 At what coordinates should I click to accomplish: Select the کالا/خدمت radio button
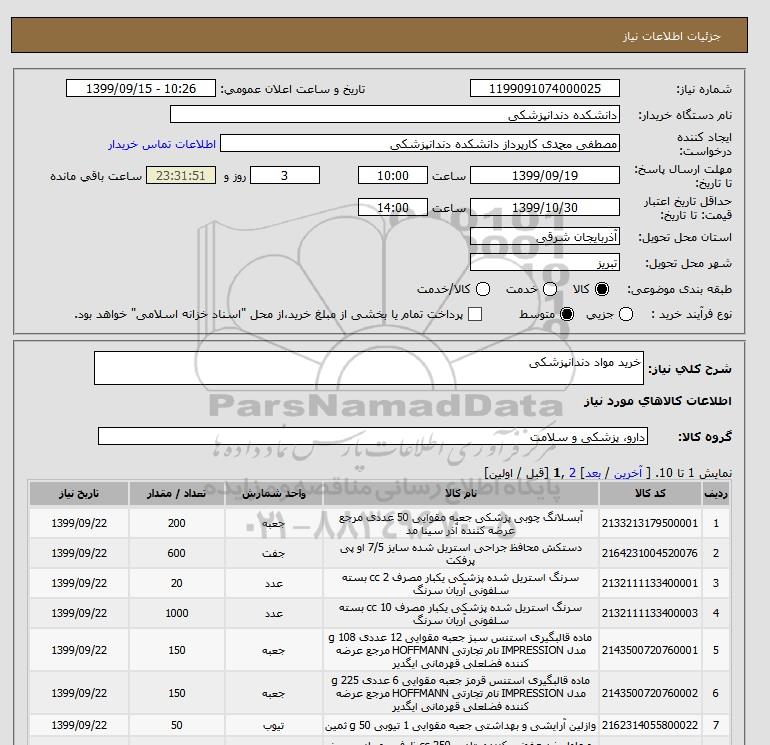tap(483, 289)
